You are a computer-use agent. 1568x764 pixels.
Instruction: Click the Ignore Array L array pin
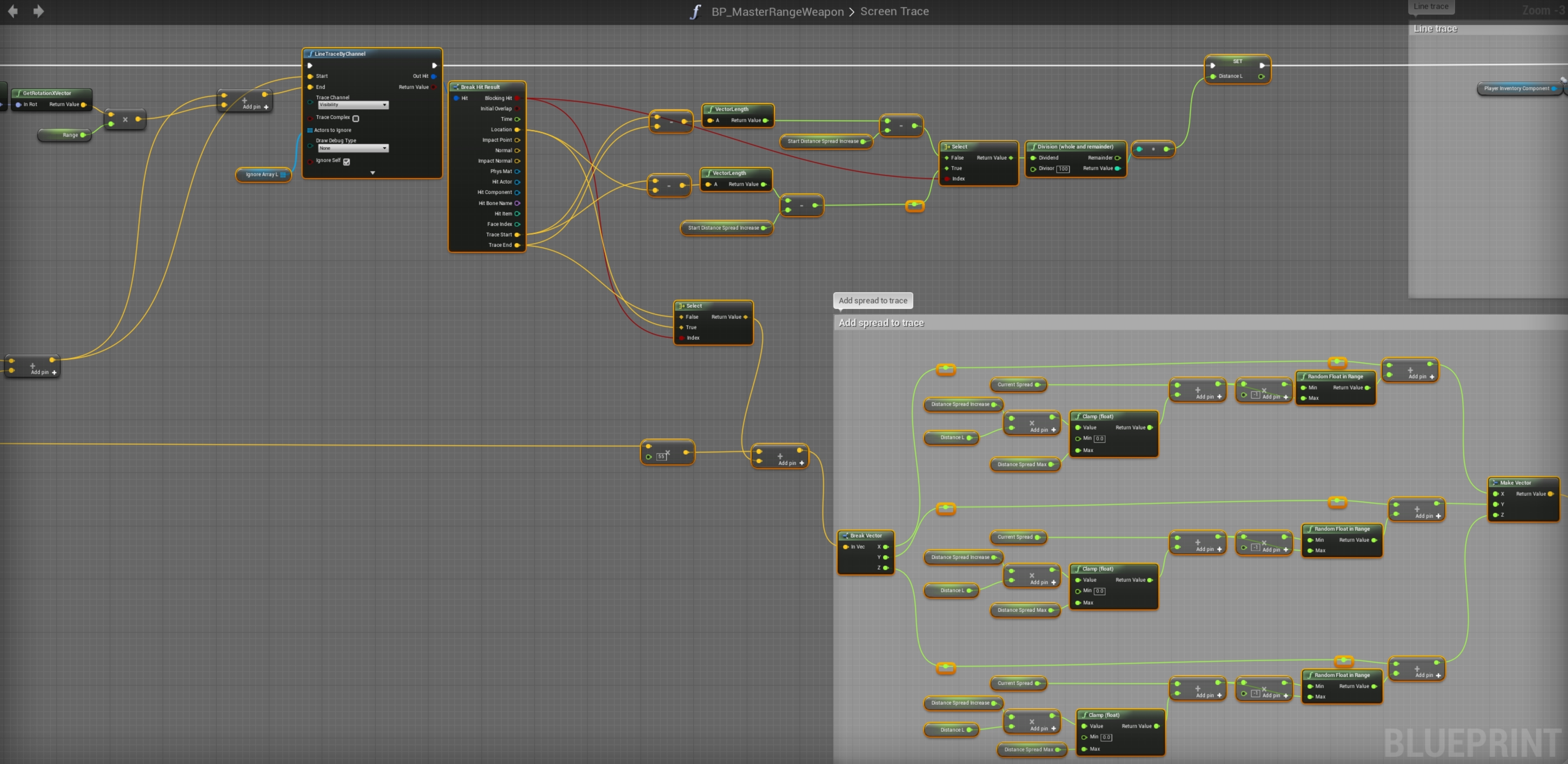[x=283, y=175]
